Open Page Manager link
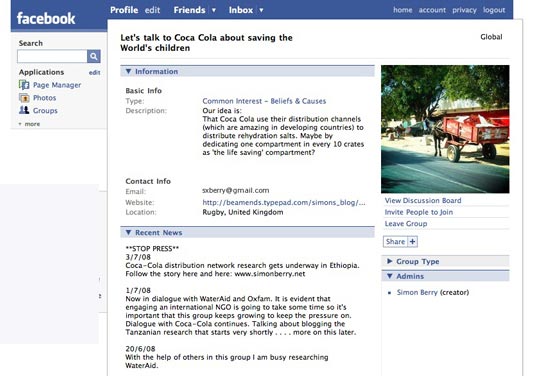This screenshot has width=537, height=376. [x=57, y=85]
